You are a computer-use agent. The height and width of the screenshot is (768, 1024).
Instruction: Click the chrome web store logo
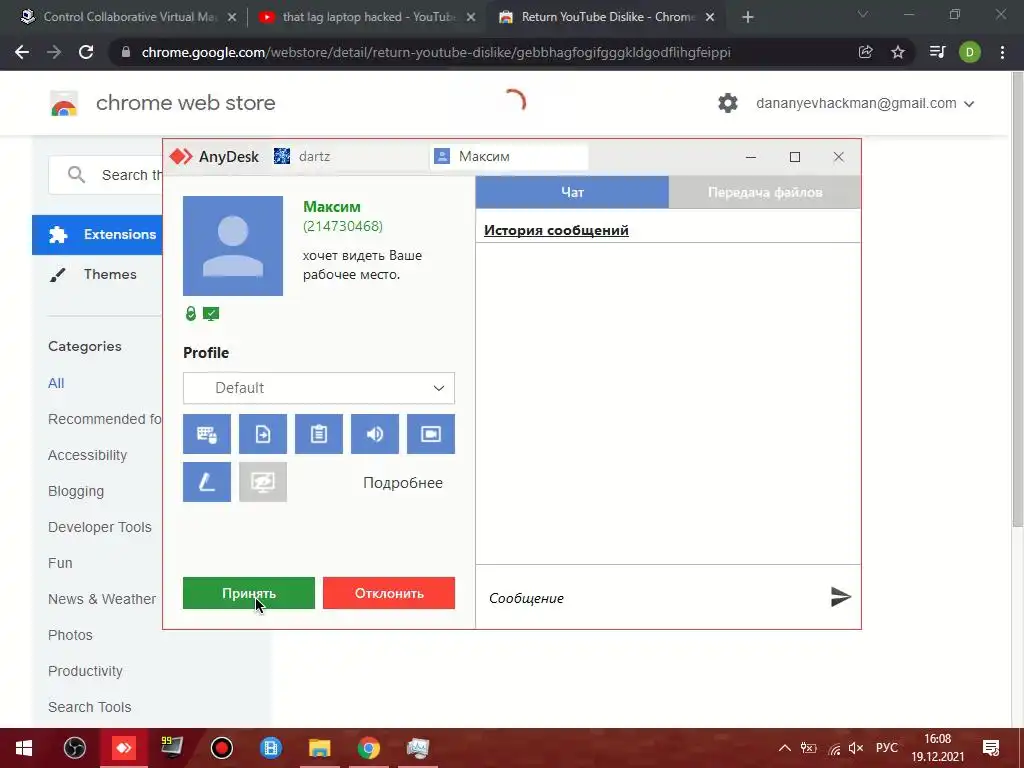pos(64,103)
